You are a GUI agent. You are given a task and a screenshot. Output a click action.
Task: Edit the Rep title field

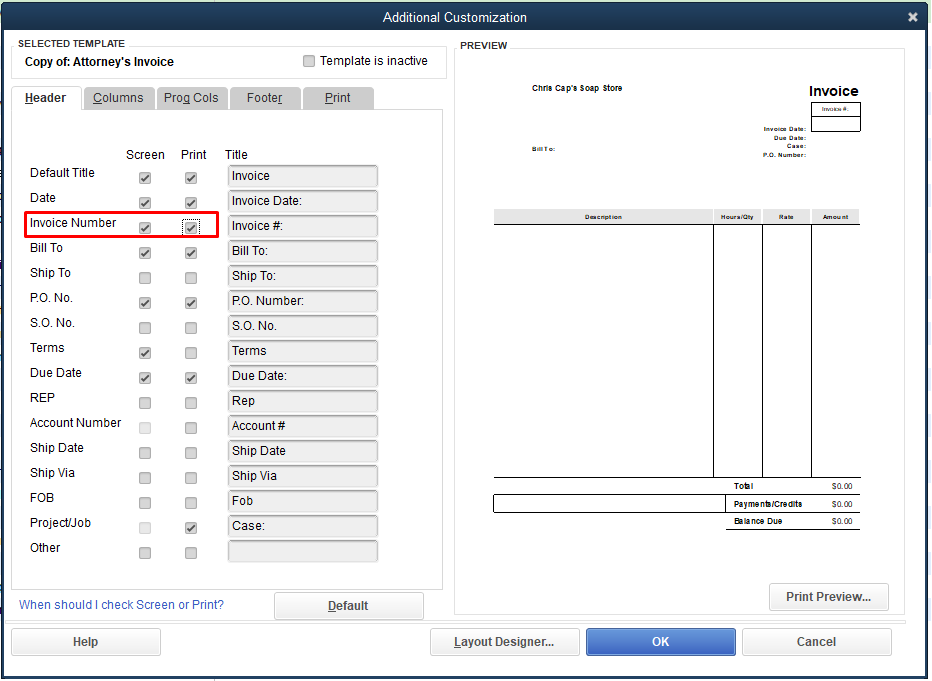pyautogui.click(x=303, y=401)
